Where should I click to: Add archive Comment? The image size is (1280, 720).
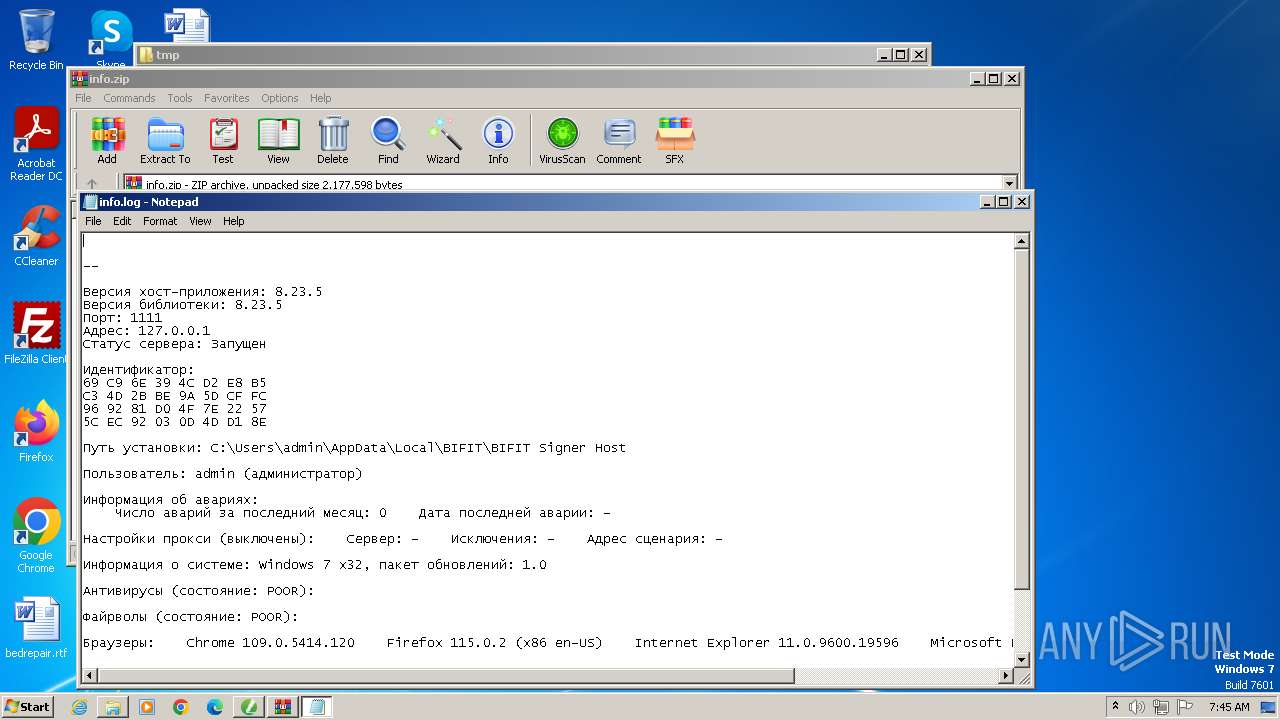click(619, 141)
